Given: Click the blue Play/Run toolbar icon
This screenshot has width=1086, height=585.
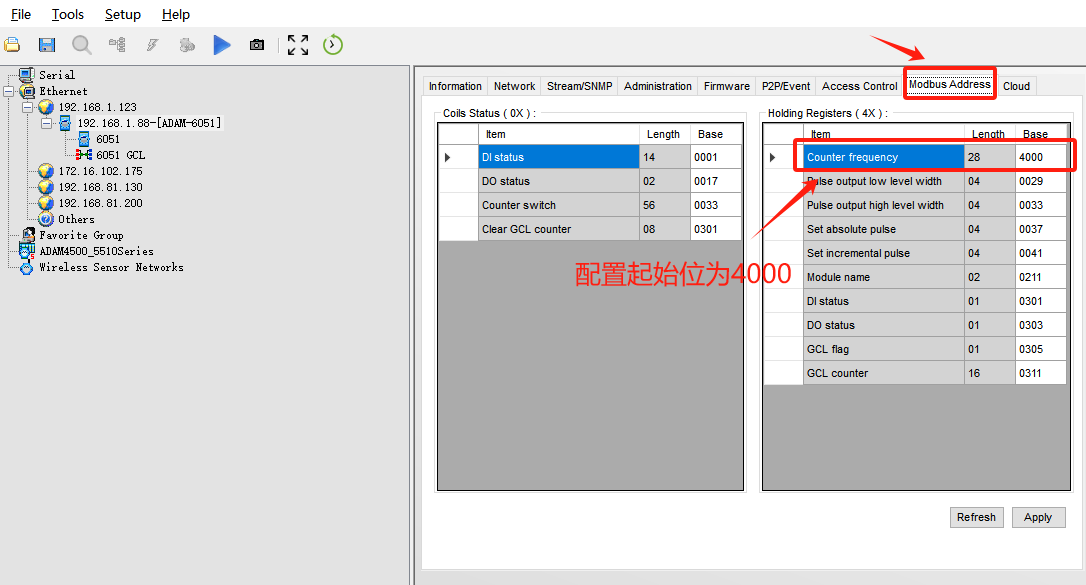Looking at the screenshot, I should 222,45.
